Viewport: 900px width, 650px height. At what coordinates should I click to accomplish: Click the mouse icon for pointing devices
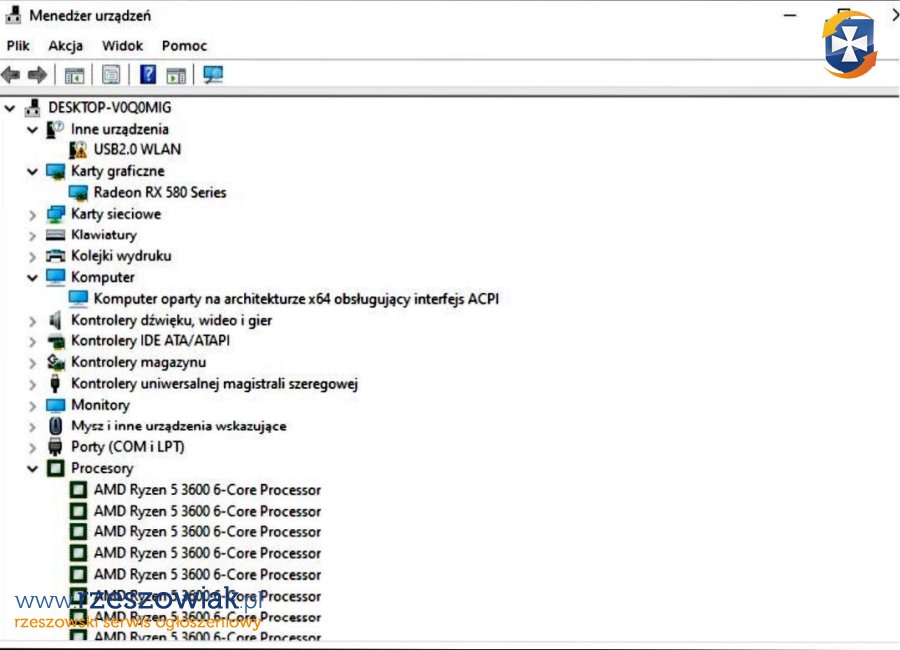point(56,426)
